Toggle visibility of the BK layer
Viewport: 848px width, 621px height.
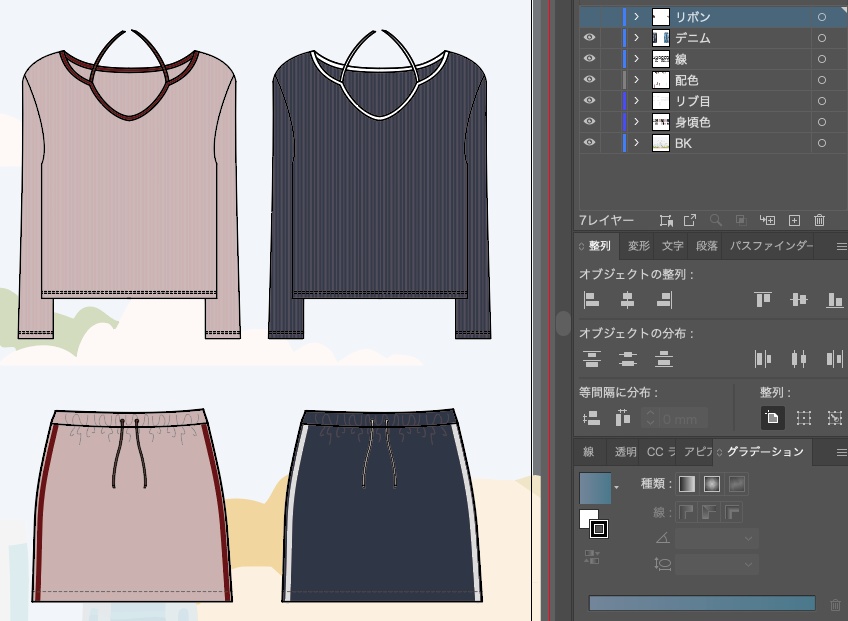coord(590,143)
